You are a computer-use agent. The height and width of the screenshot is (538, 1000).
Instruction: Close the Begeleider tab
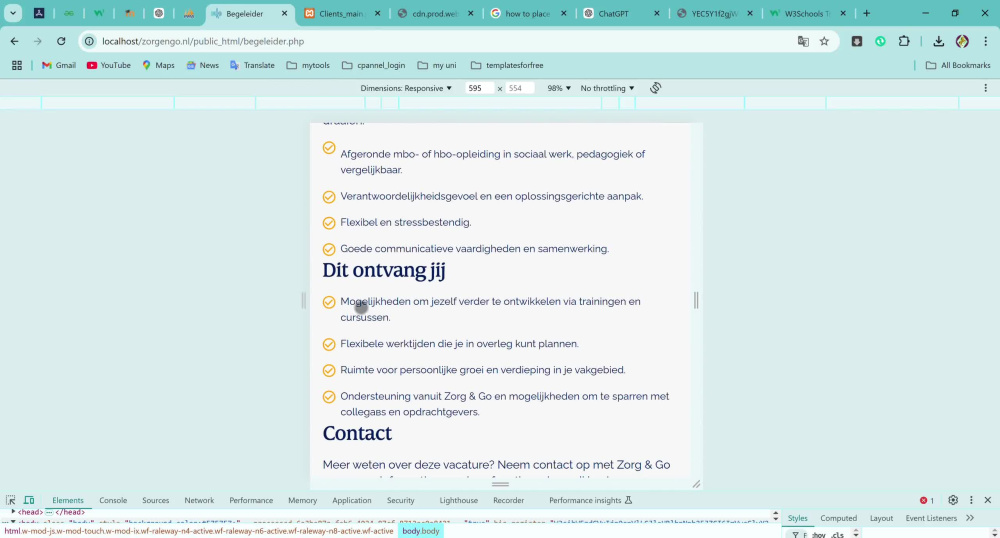click(284, 13)
